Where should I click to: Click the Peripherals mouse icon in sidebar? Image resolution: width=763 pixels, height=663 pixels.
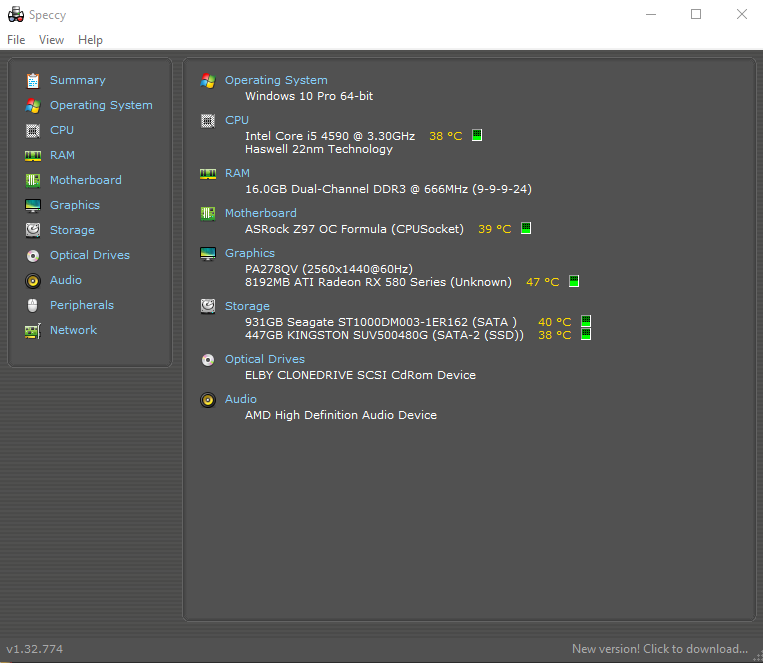click(33, 305)
